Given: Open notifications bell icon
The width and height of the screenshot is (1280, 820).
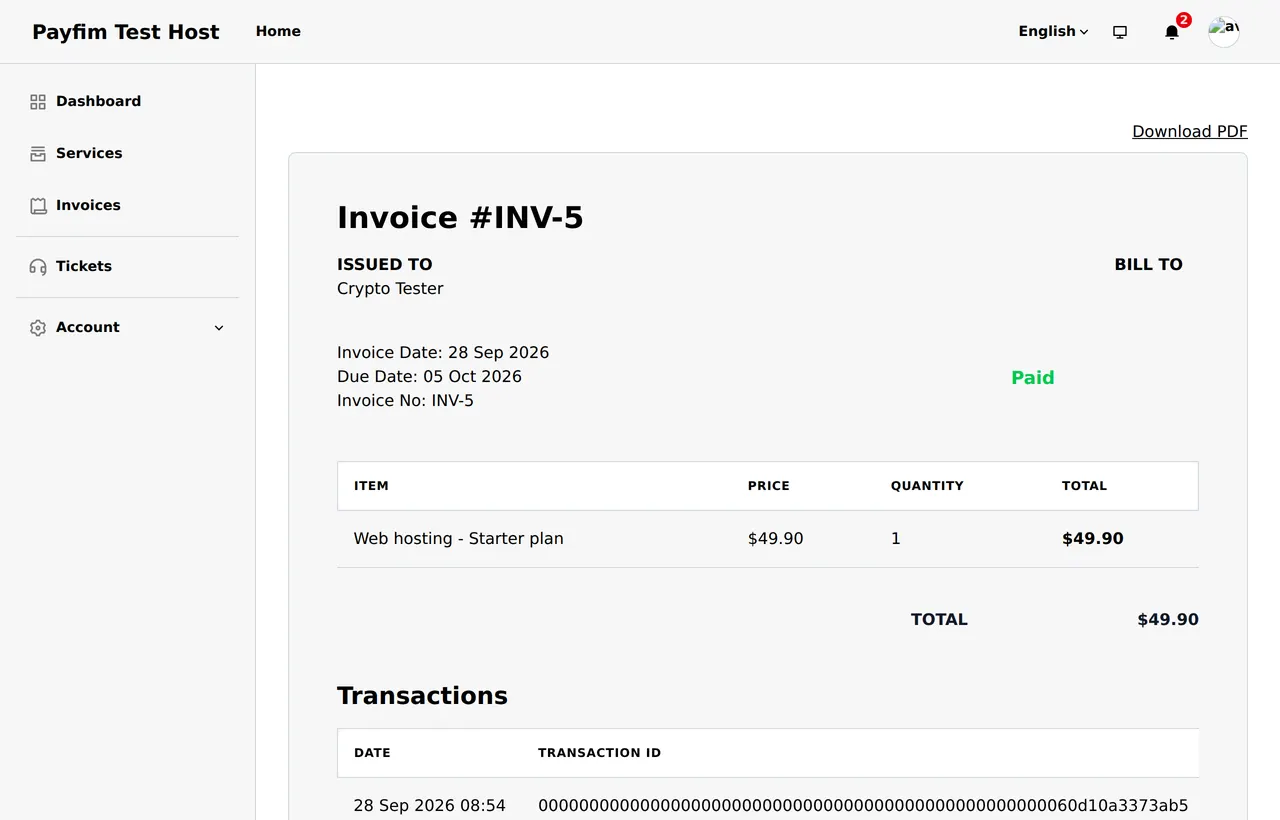Looking at the screenshot, I should pos(1172,32).
